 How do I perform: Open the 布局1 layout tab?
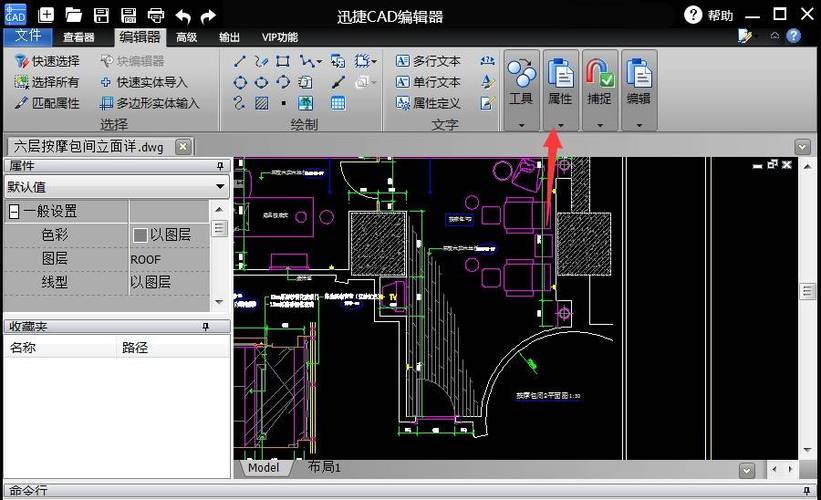(x=324, y=467)
